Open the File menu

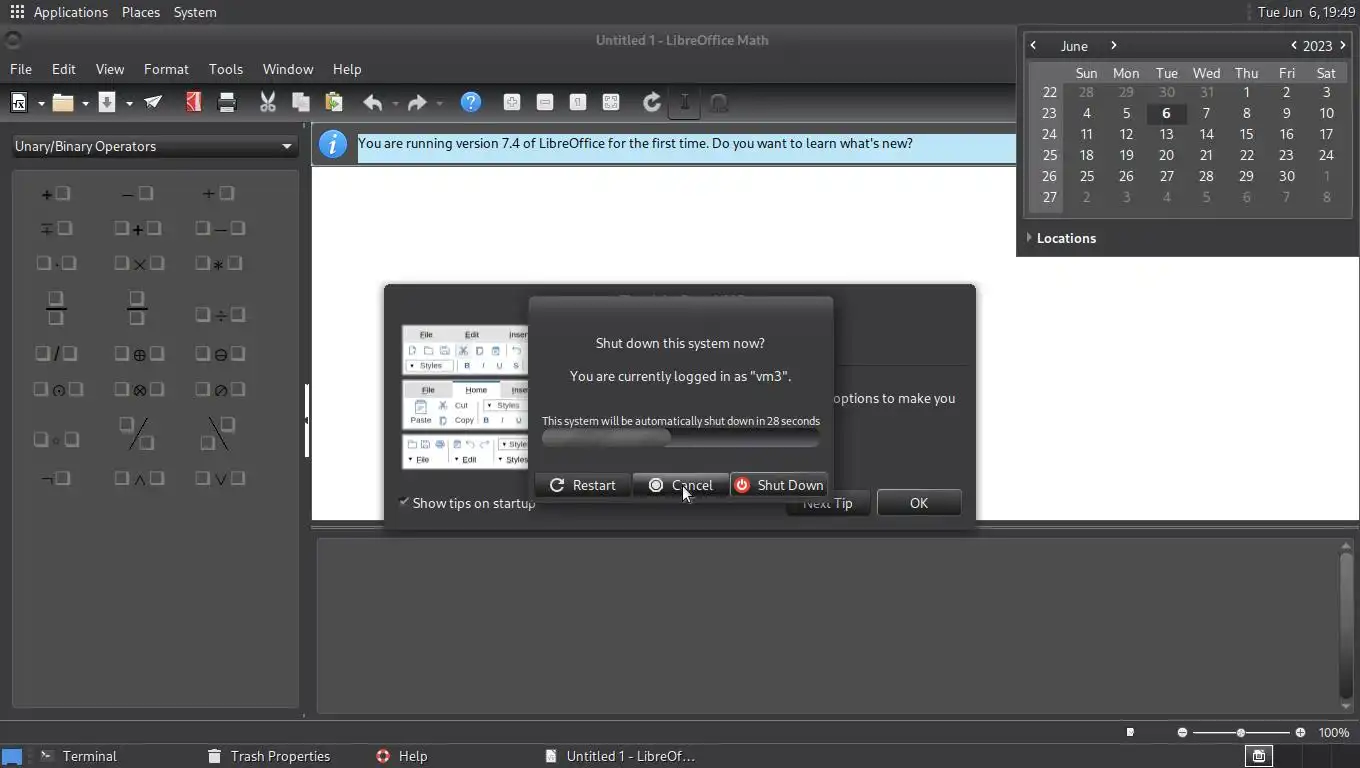coord(21,69)
